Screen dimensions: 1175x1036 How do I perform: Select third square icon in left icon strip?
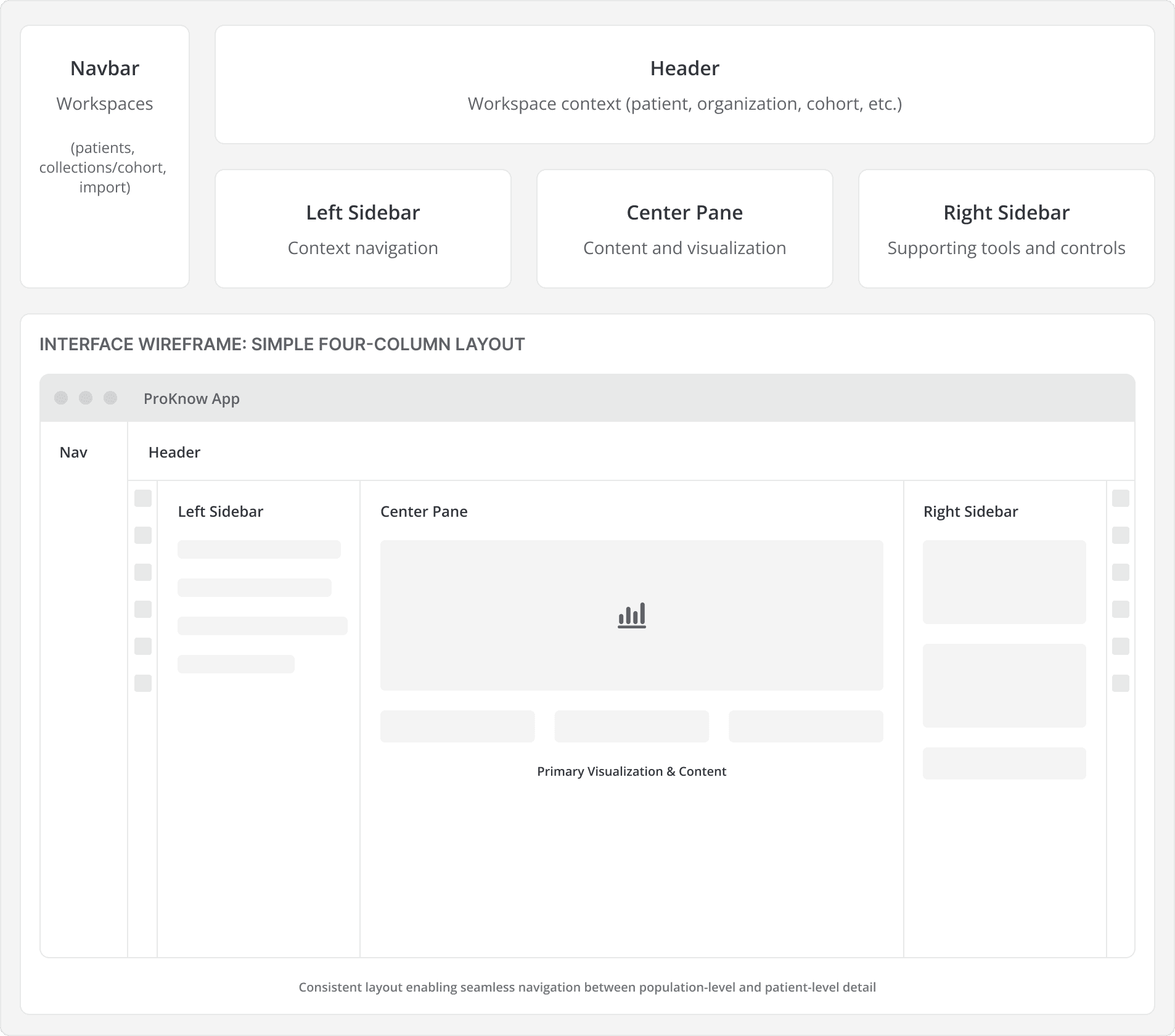click(x=143, y=572)
